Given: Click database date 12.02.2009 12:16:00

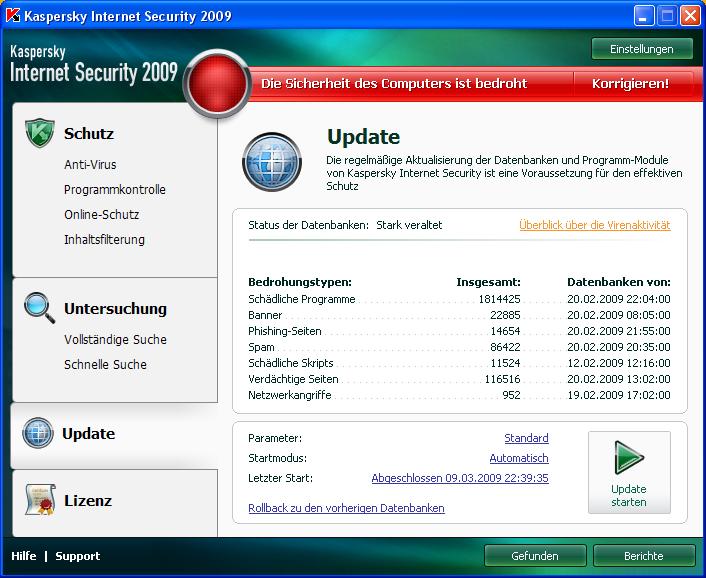Looking at the screenshot, I should [x=619, y=363].
